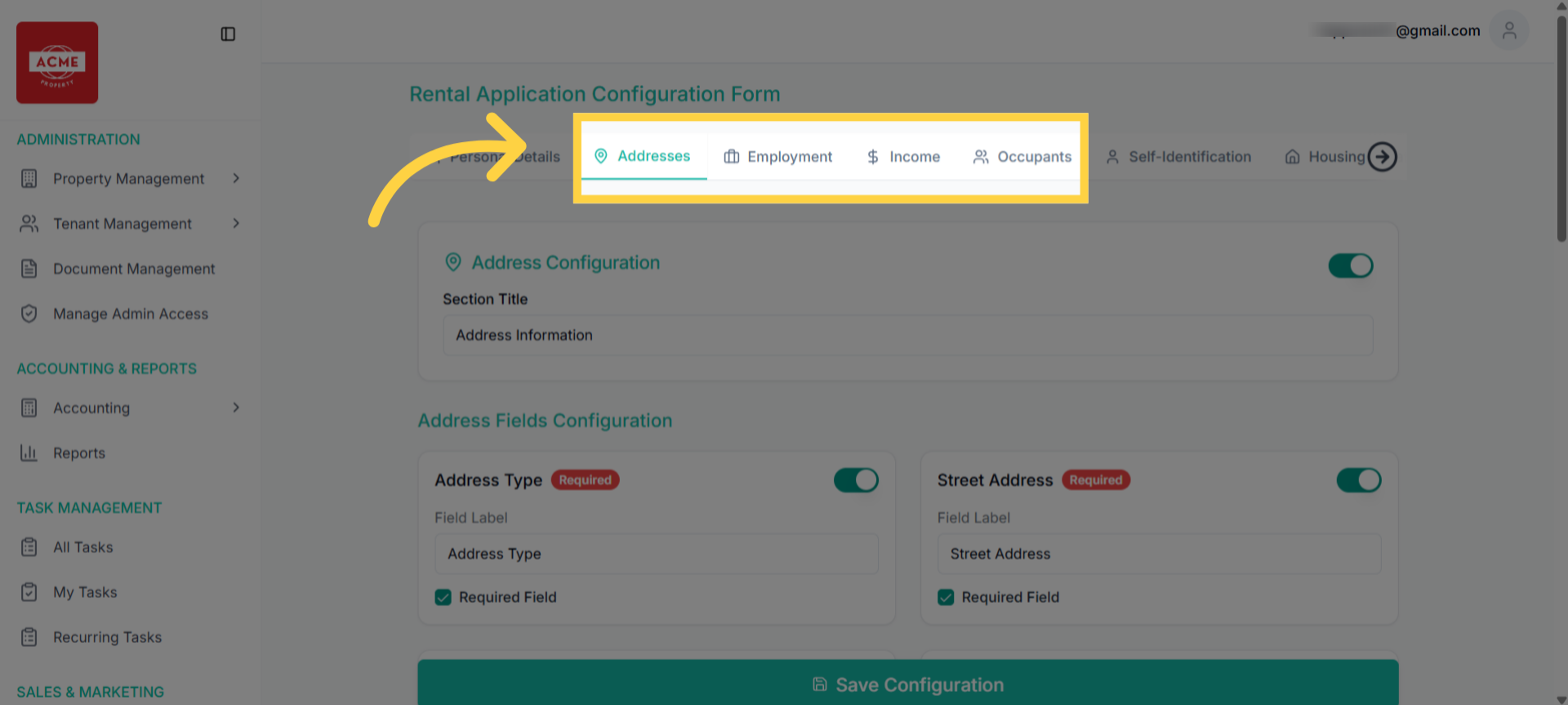Expand Tenant Management chevron
Screen dimensions: 1568x705
[236, 223]
